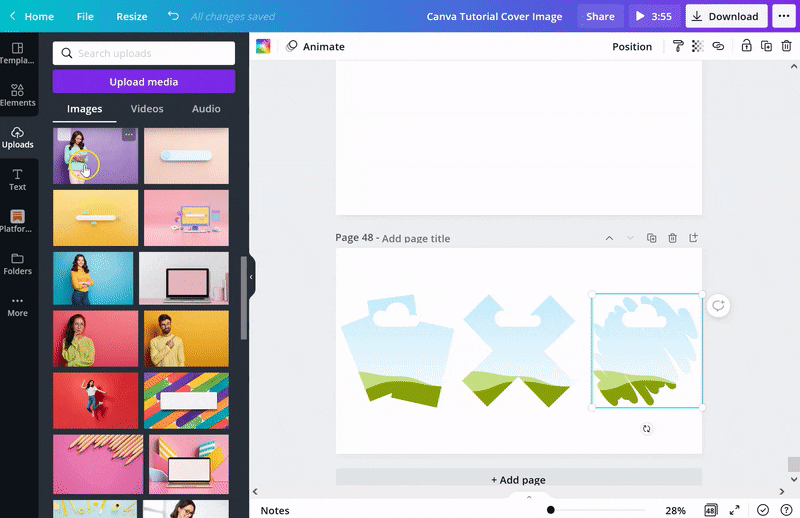Screen dimensions: 800x518
Task: Click the link chain icon in toolbar
Action: tap(718, 46)
